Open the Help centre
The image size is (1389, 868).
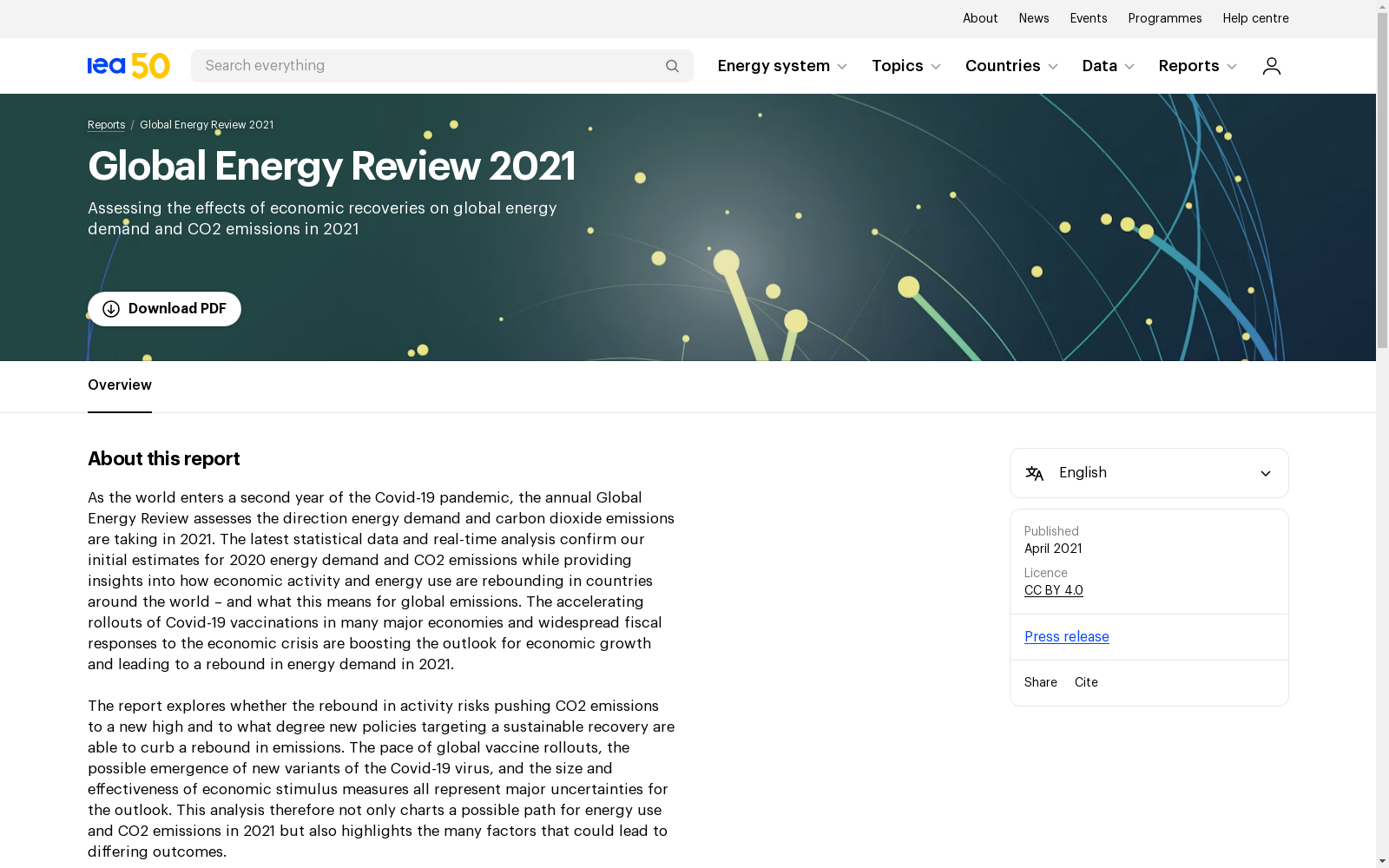click(x=1255, y=18)
